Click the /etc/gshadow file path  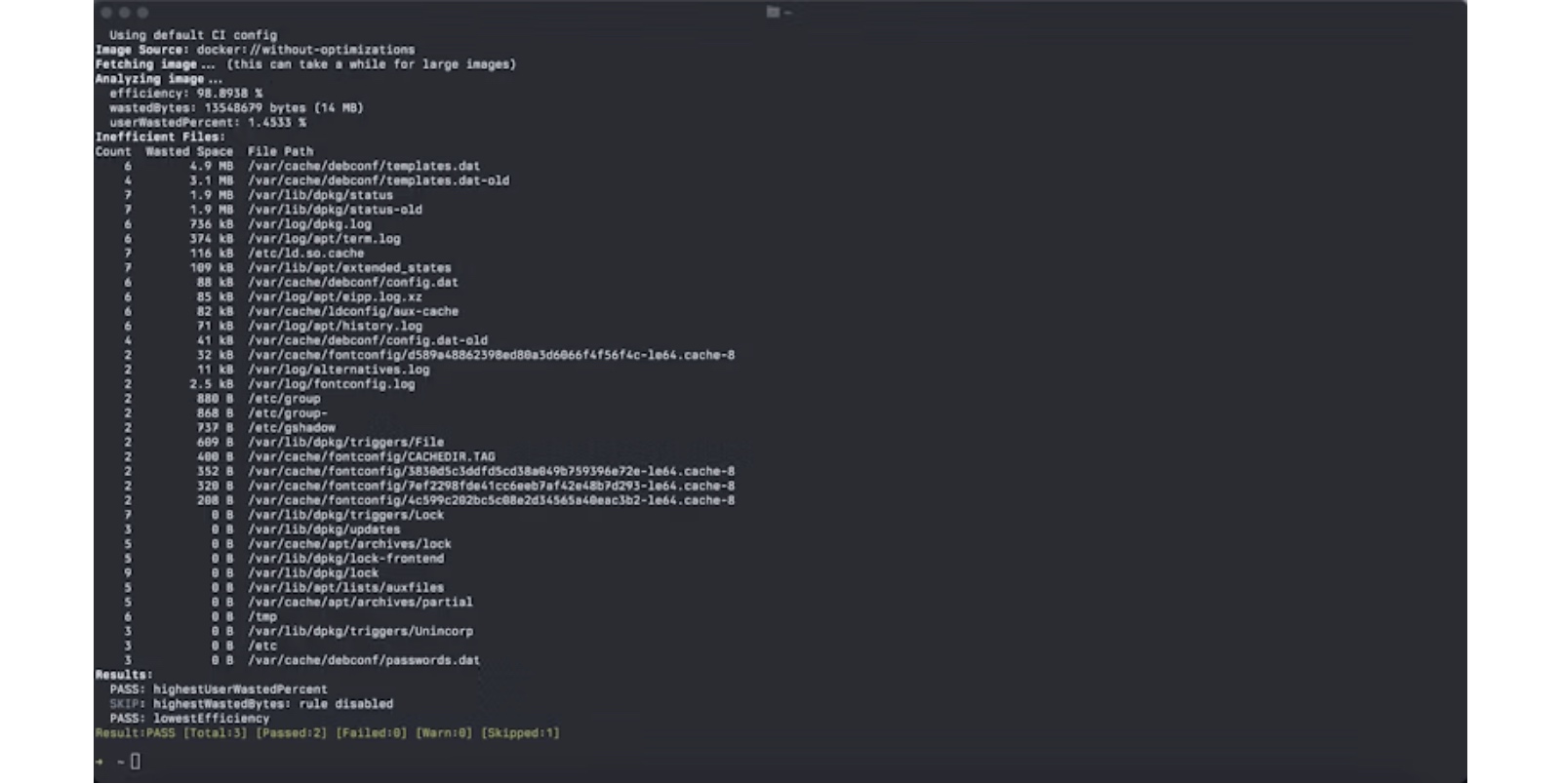click(292, 428)
